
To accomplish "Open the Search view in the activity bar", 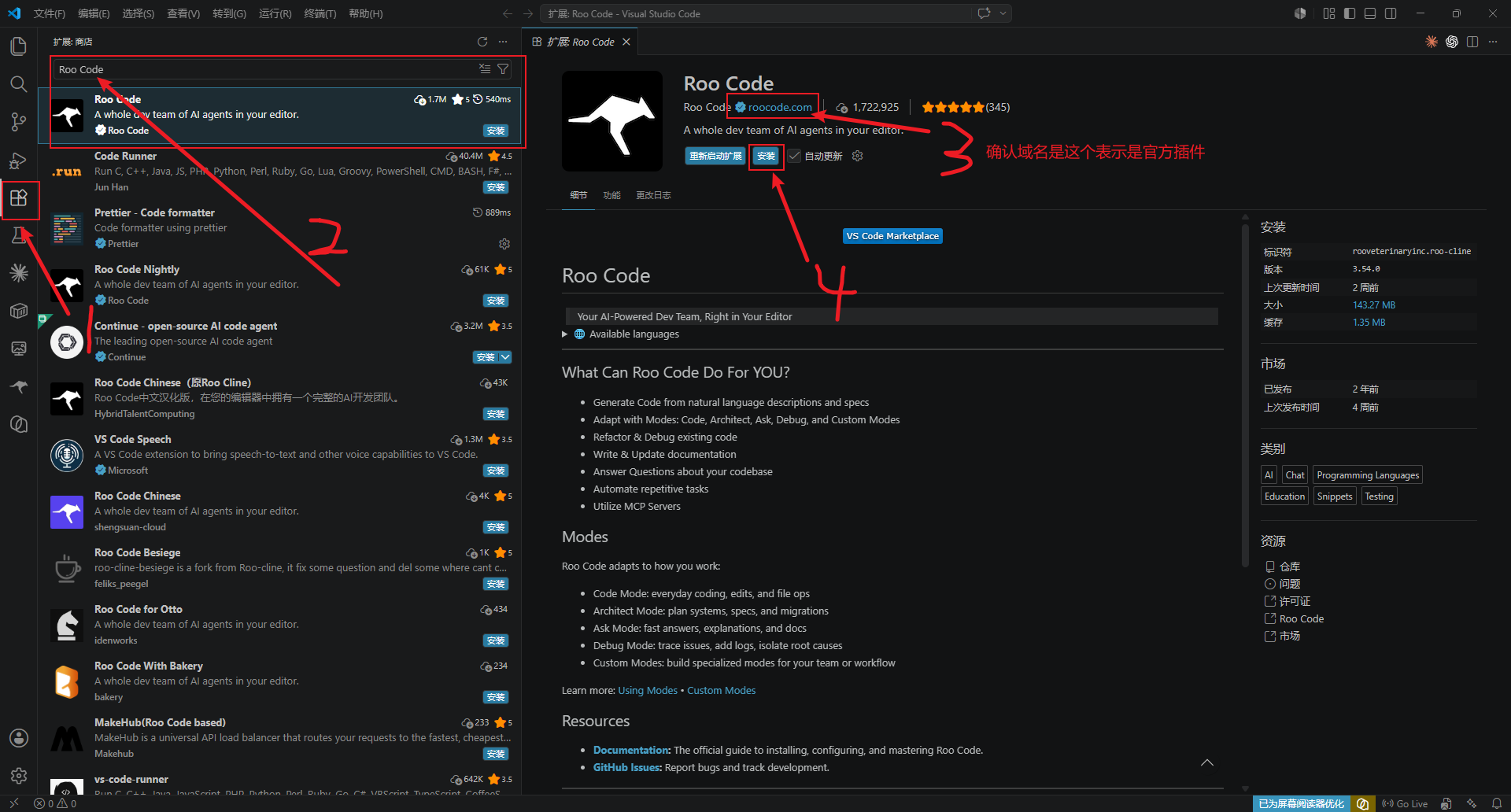I will [x=19, y=84].
